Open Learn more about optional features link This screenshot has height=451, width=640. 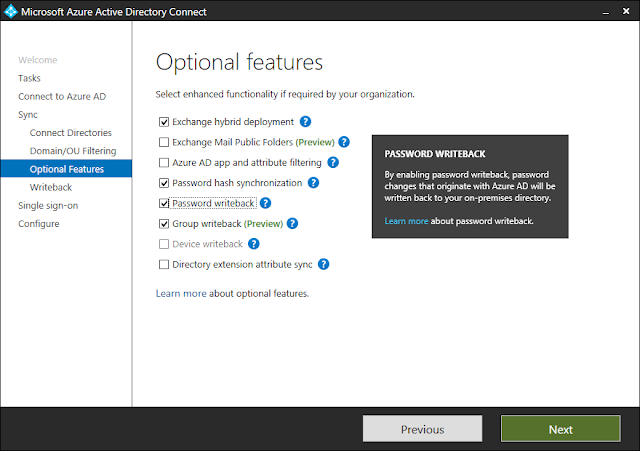point(181,294)
